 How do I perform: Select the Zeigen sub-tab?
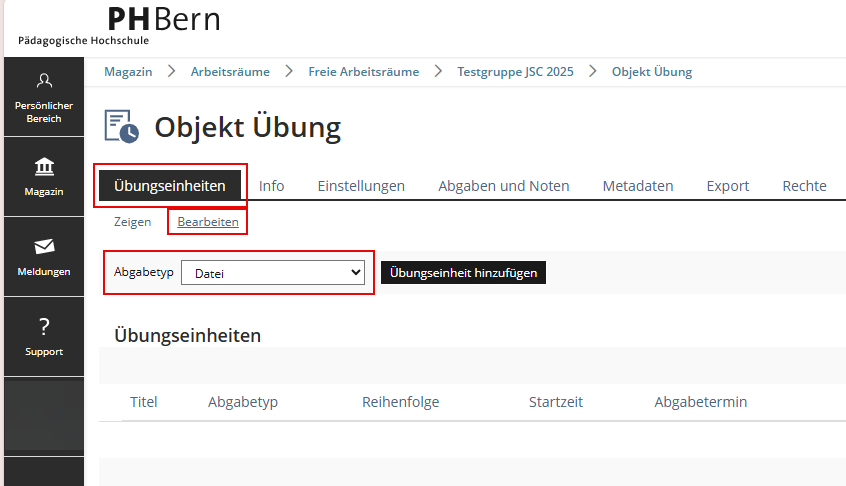click(x=132, y=222)
